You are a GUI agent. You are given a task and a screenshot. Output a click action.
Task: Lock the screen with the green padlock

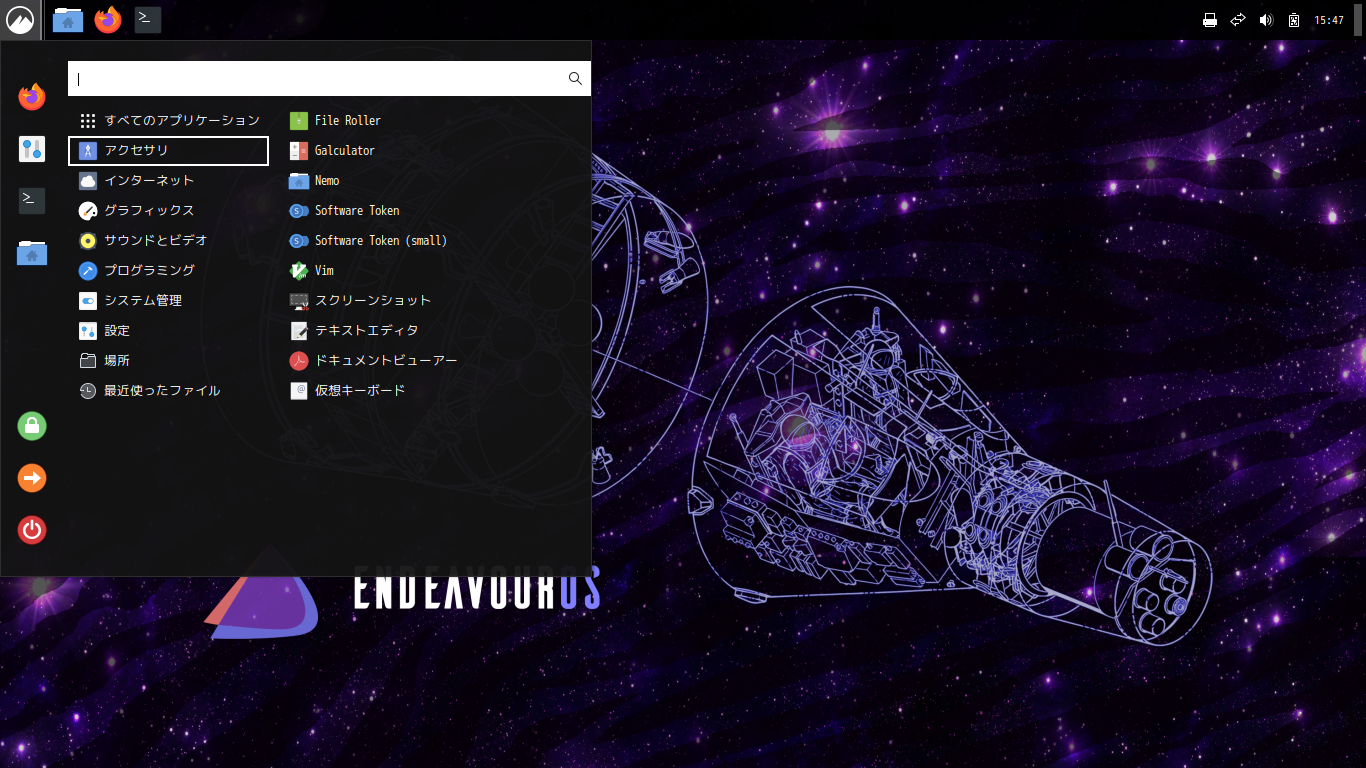coord(32,426)
